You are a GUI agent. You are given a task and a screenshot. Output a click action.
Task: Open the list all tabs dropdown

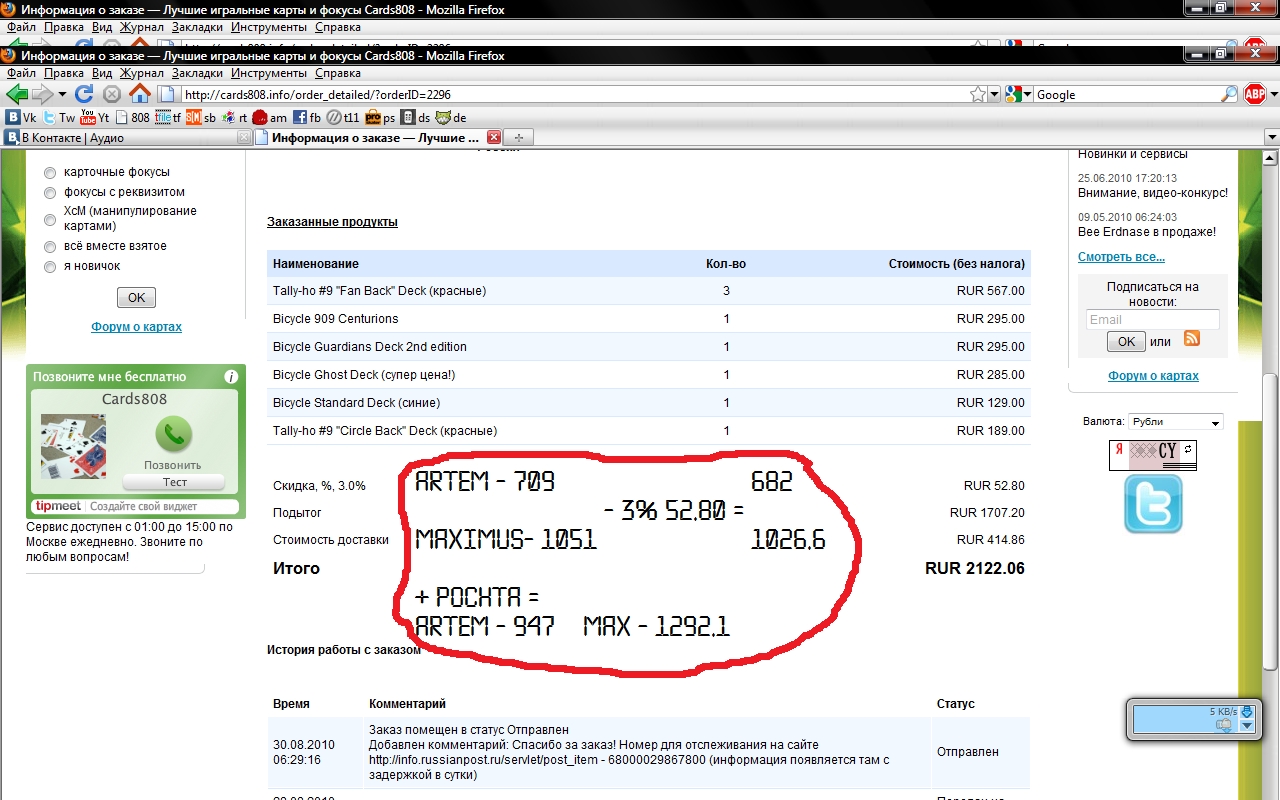(1271, 137)
